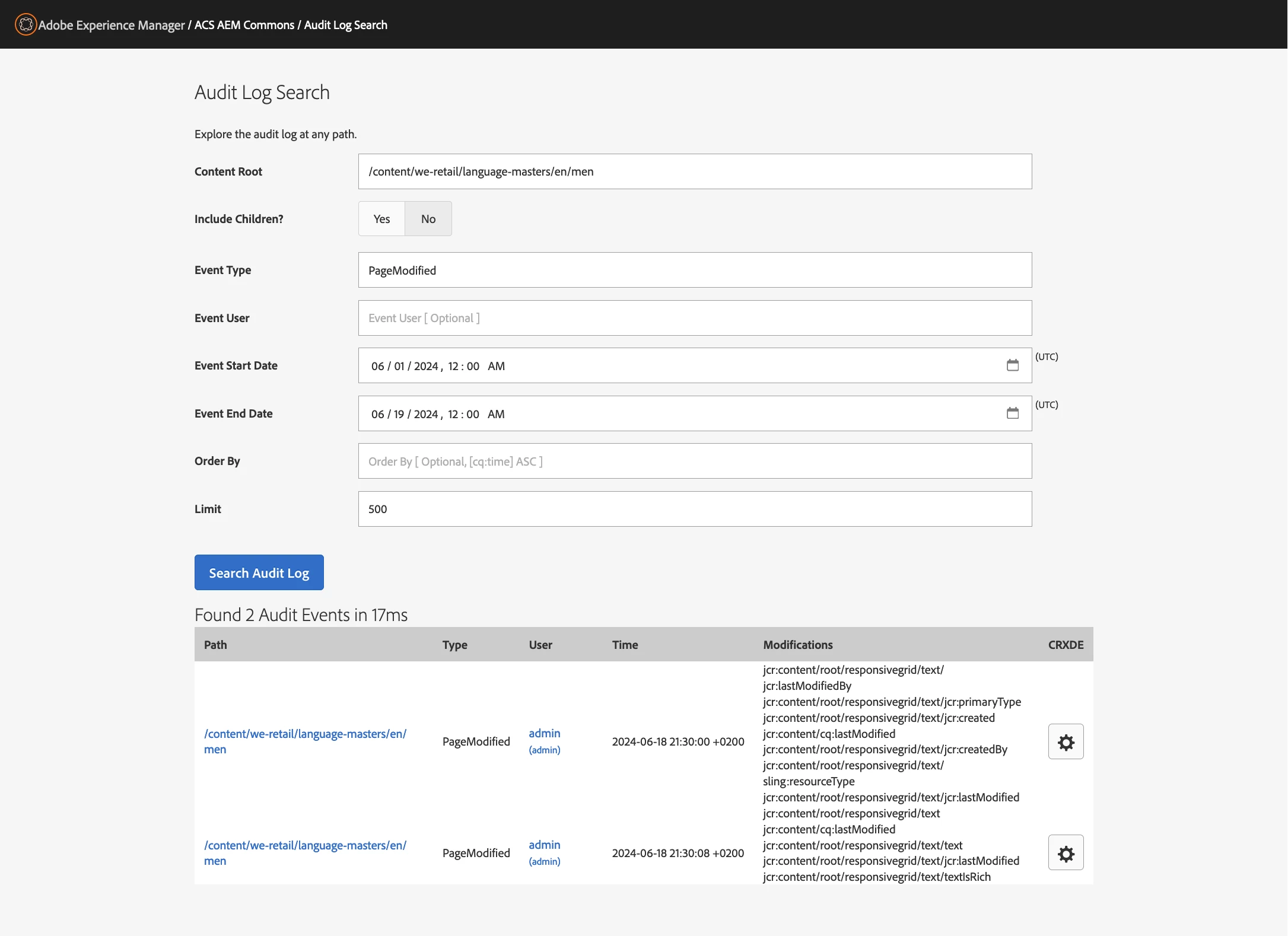The image size is (1288, 936).
Task: Click the Adobe Experience Manager logo icon
Action: (26, 24)
